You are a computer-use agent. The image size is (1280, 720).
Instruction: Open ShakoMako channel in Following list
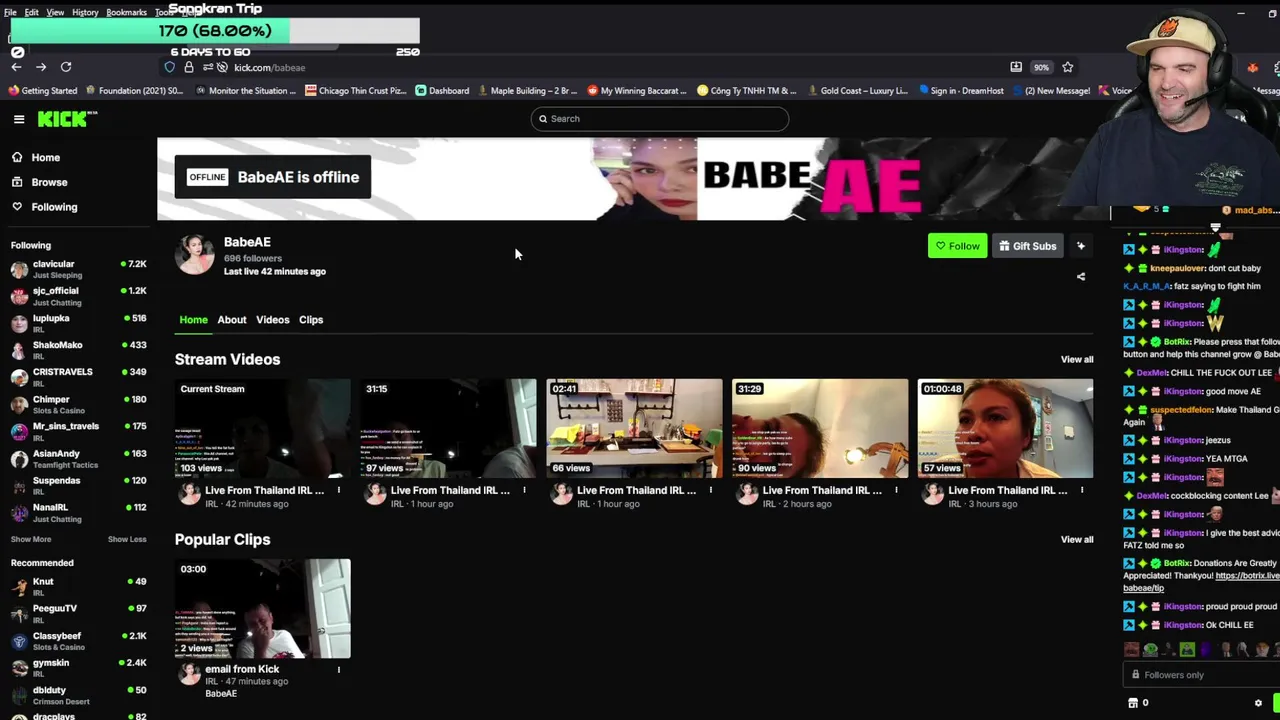click(x=78, y=350)
